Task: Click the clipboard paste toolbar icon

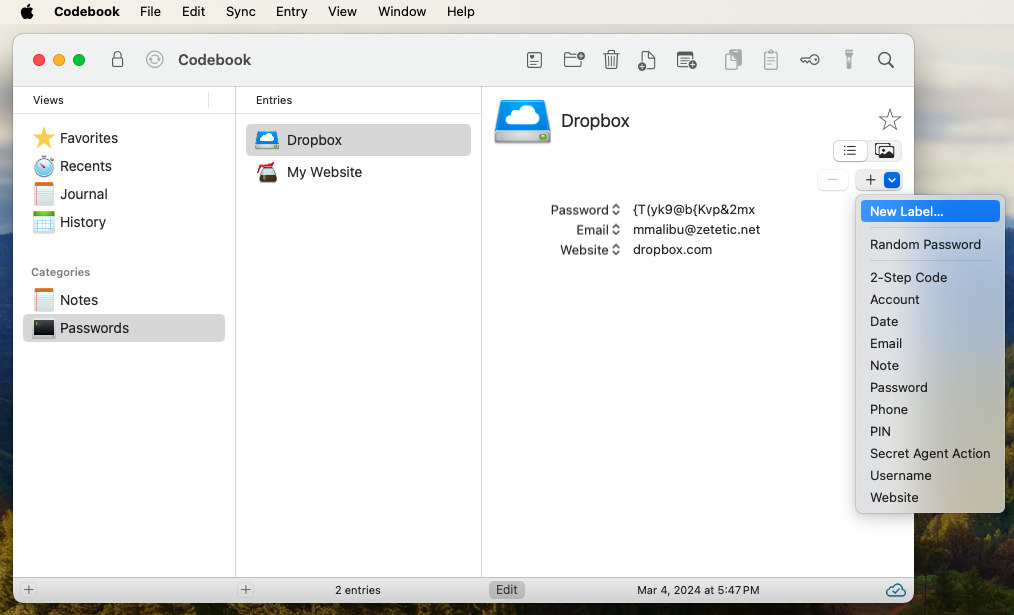Action: pyautogui.click(x=770, y=59)
